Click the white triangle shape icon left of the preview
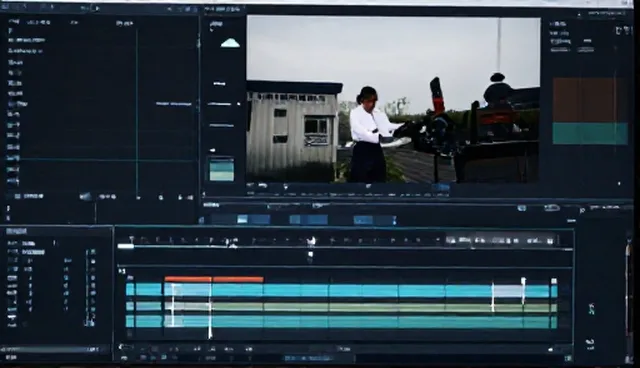Image resolution: width=640 pixels, height=368 pixels. 230,43
